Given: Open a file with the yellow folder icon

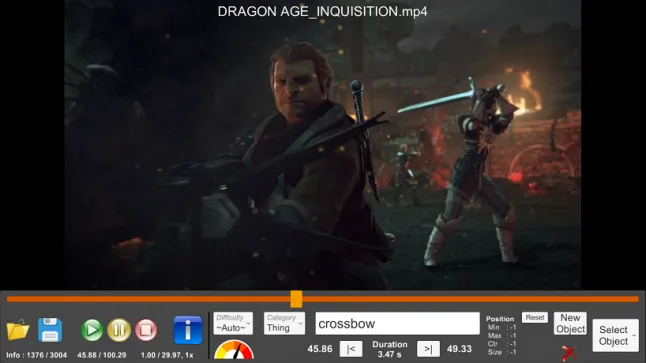Looking at the screenshot, I should [x=18, y=330].
